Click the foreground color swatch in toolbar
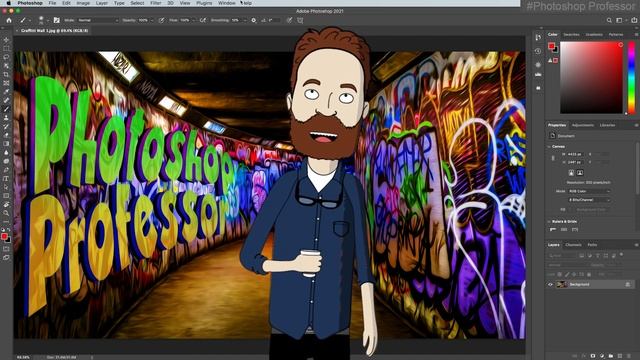640x360 pixels. 4,236
